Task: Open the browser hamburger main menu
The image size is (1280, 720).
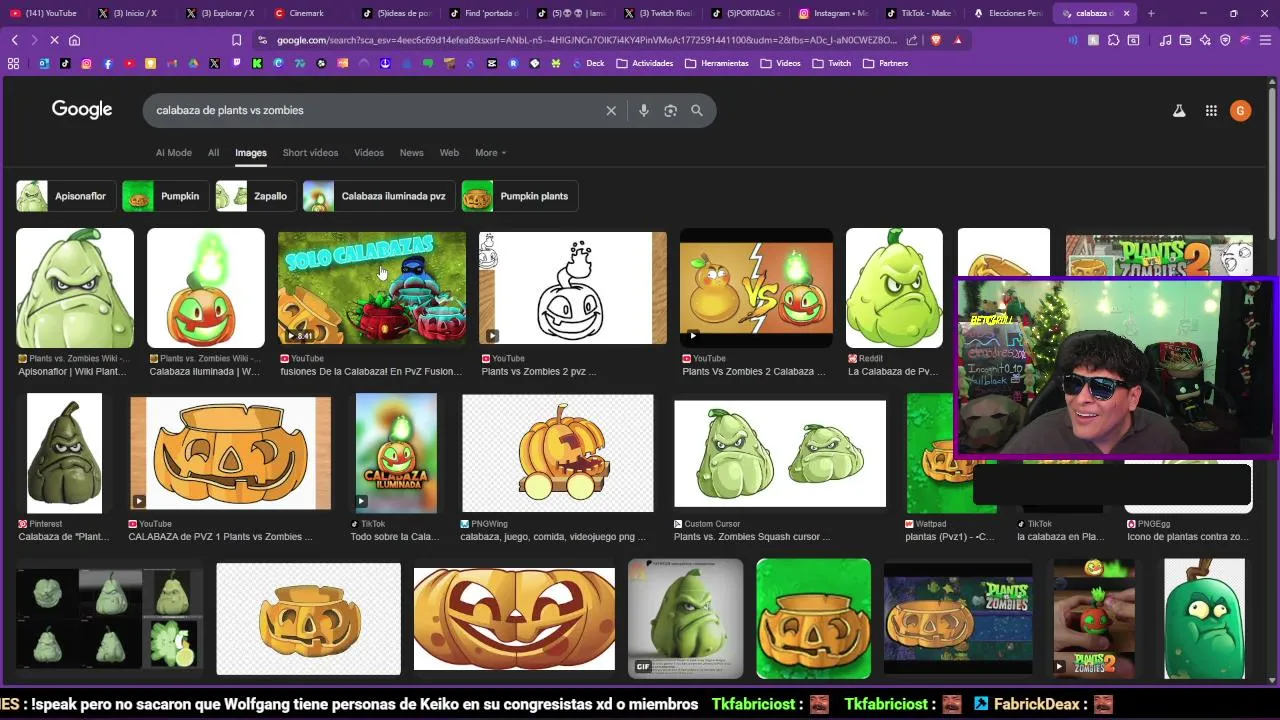Action: [x=1265, y=40]
